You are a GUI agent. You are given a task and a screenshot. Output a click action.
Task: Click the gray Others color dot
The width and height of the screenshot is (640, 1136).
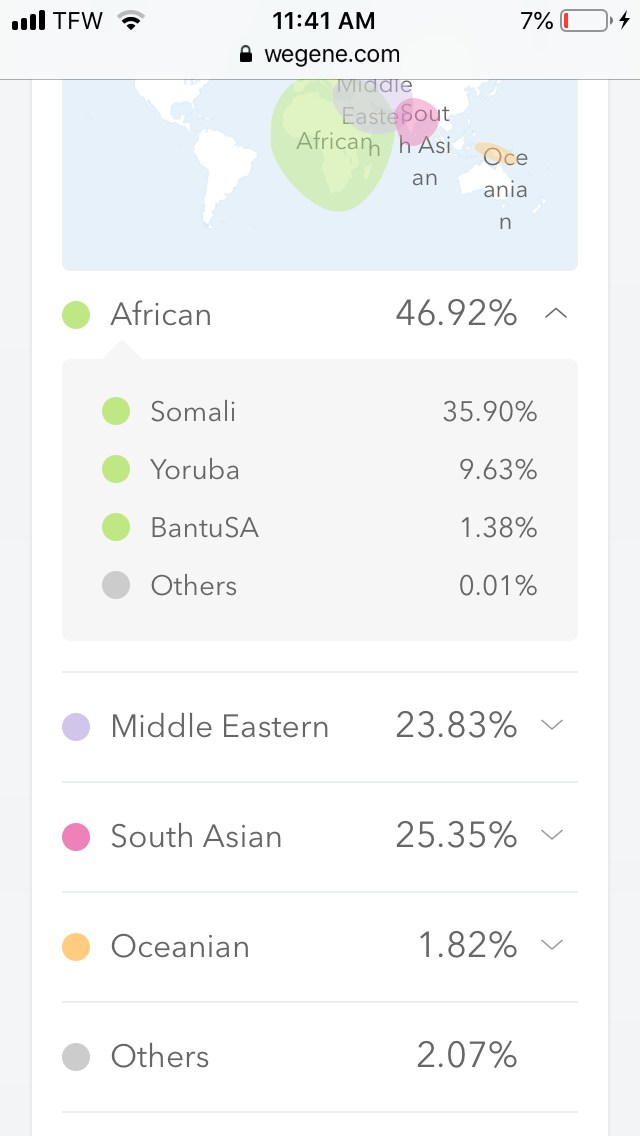[x=76, y=1057]
